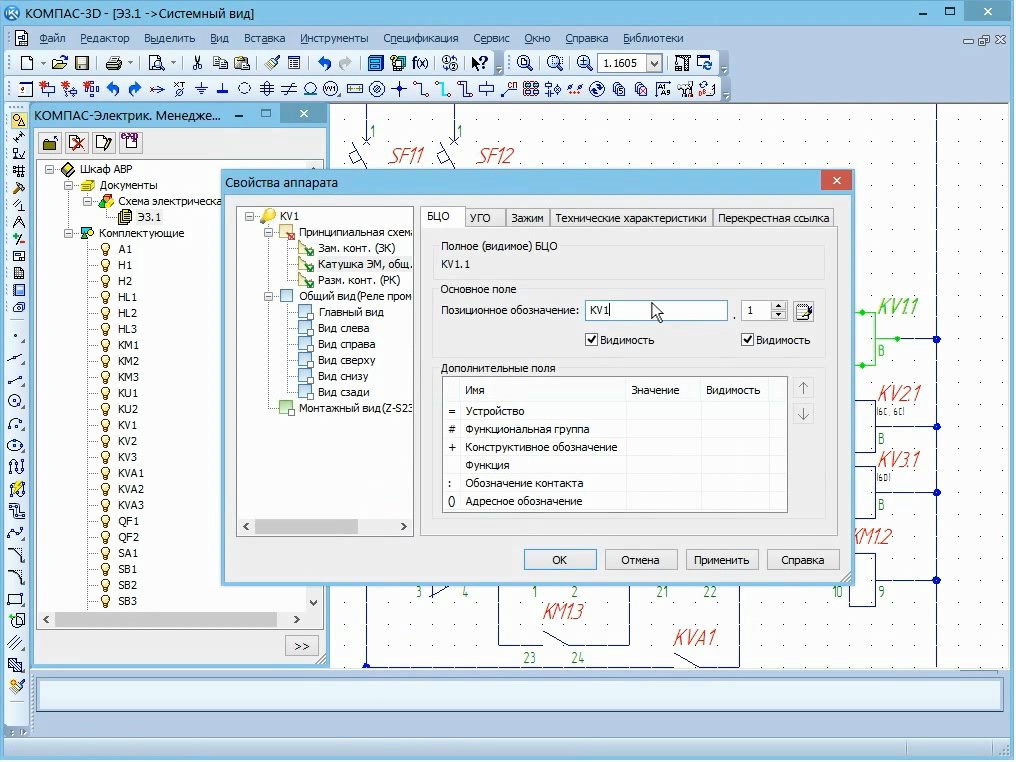
Task: Select Катушка ЭМ, общ. in dialog tree
Action: pos(365,264)
